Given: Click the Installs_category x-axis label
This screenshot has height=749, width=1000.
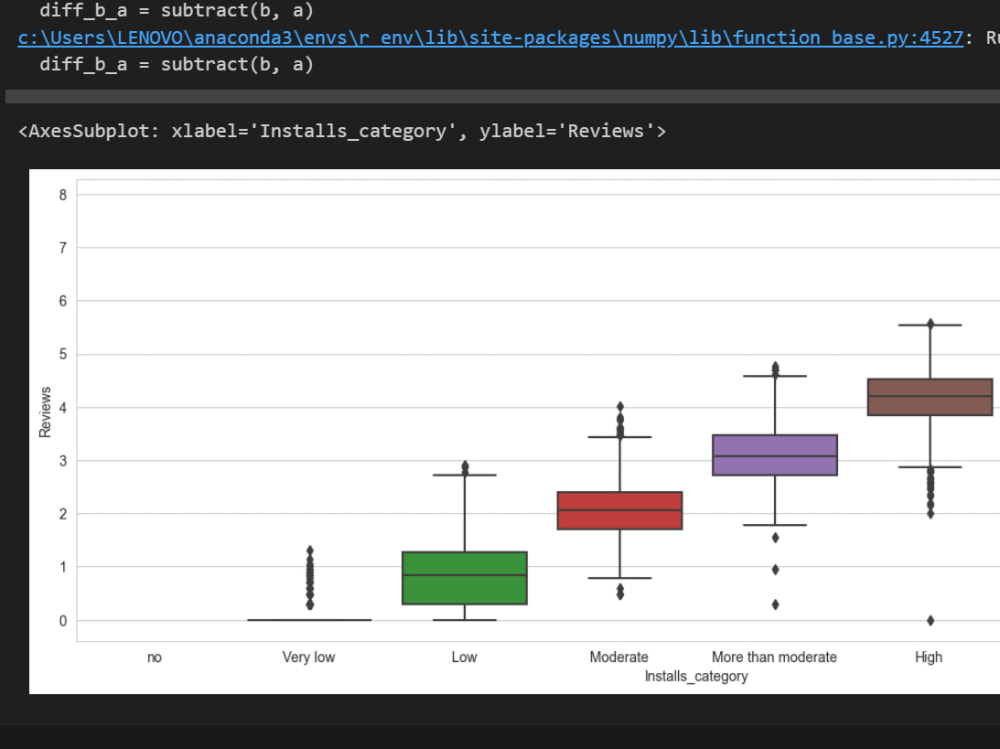Looking at the screenshot, I should coord(696,676).
